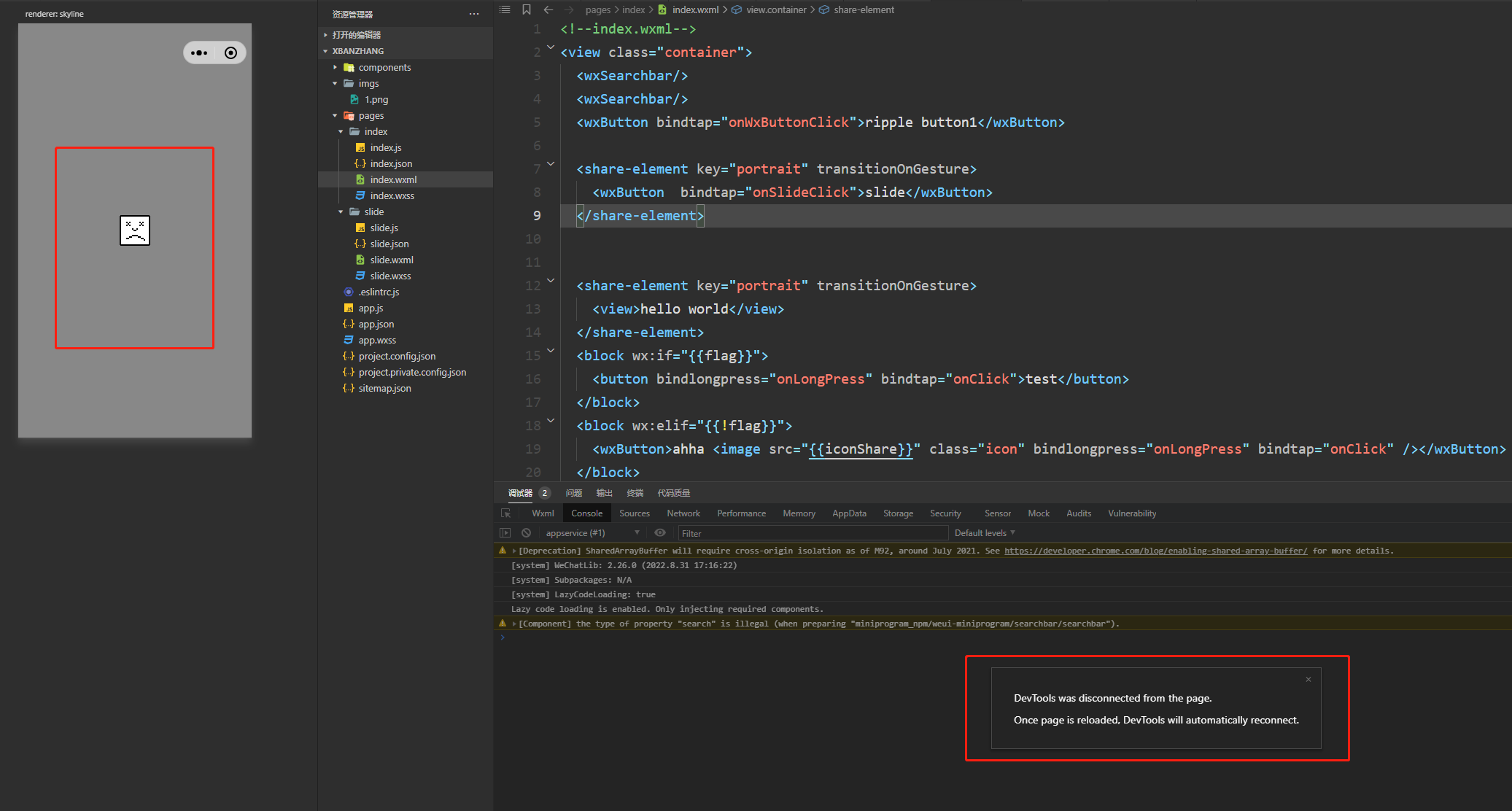
Task: Open the Default levels dropdown
Action: click(x=985, y=533)
